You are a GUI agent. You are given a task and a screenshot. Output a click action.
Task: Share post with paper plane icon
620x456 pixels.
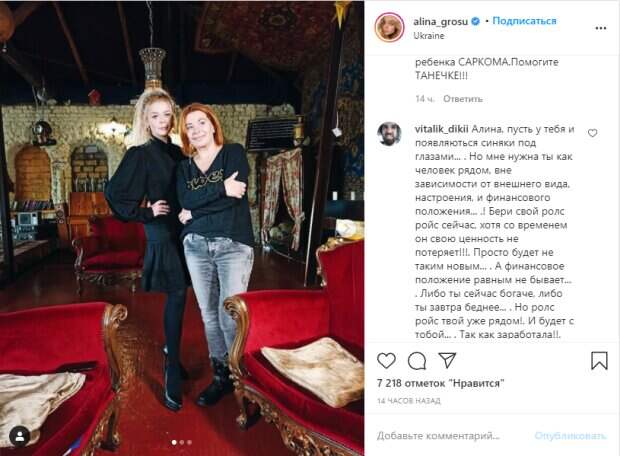447,360
